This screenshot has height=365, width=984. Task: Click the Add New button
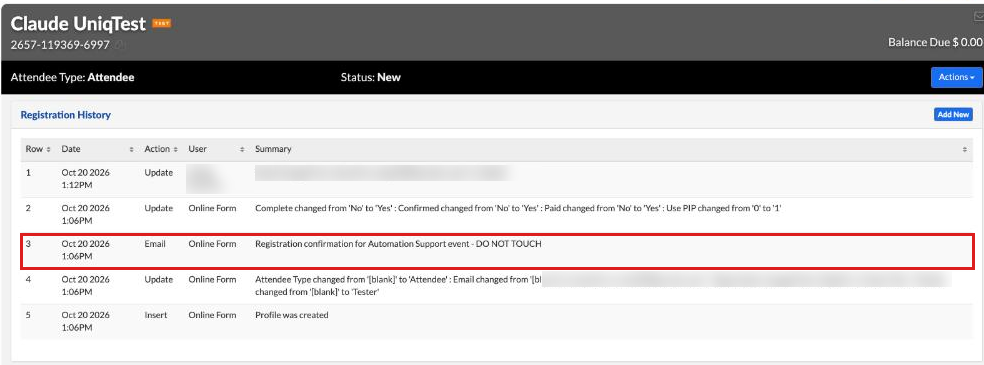point(953,114)
